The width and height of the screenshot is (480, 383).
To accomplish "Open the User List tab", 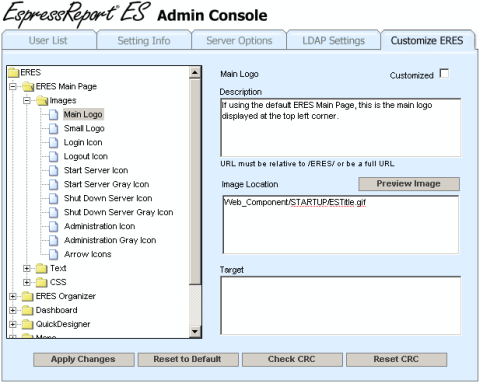I will click(x=49, y=41).
